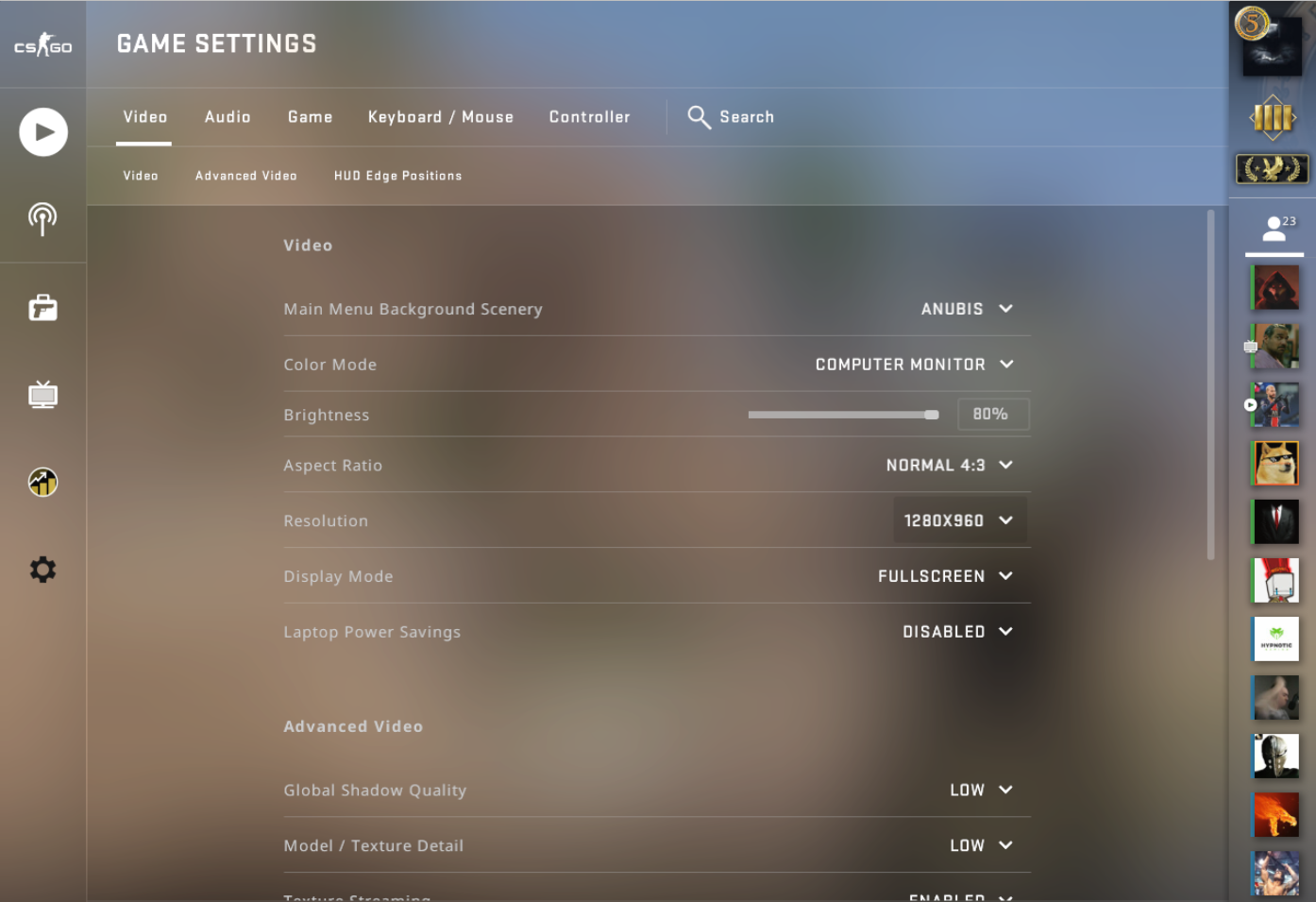Click the search magnifier icon
Viewport: 1316px width, 902px height.
699,117
